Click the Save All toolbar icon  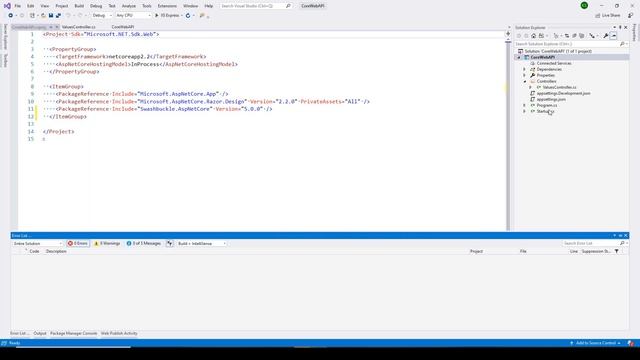point(58,15)
